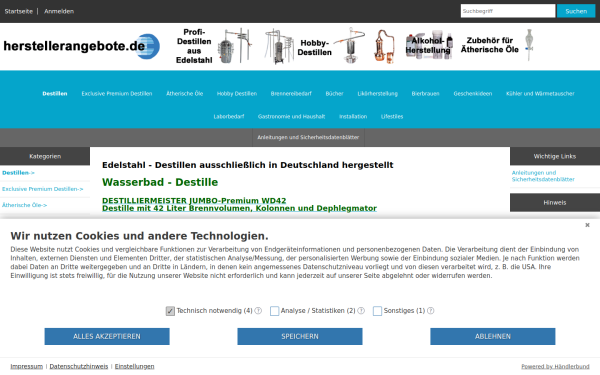Open Ätherische Öle in the navigation bar

[x=184, y=94]
